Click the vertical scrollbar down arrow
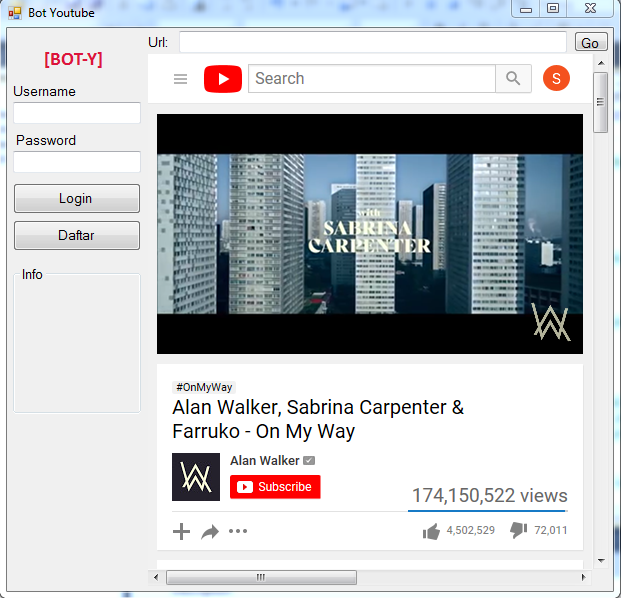 (601, 560)
